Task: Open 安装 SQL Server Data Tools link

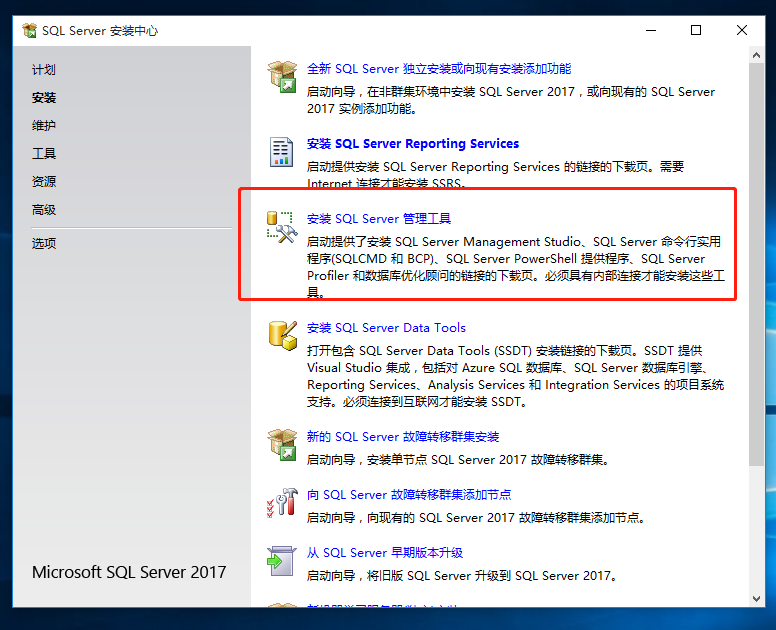Action: coord(386,328)
